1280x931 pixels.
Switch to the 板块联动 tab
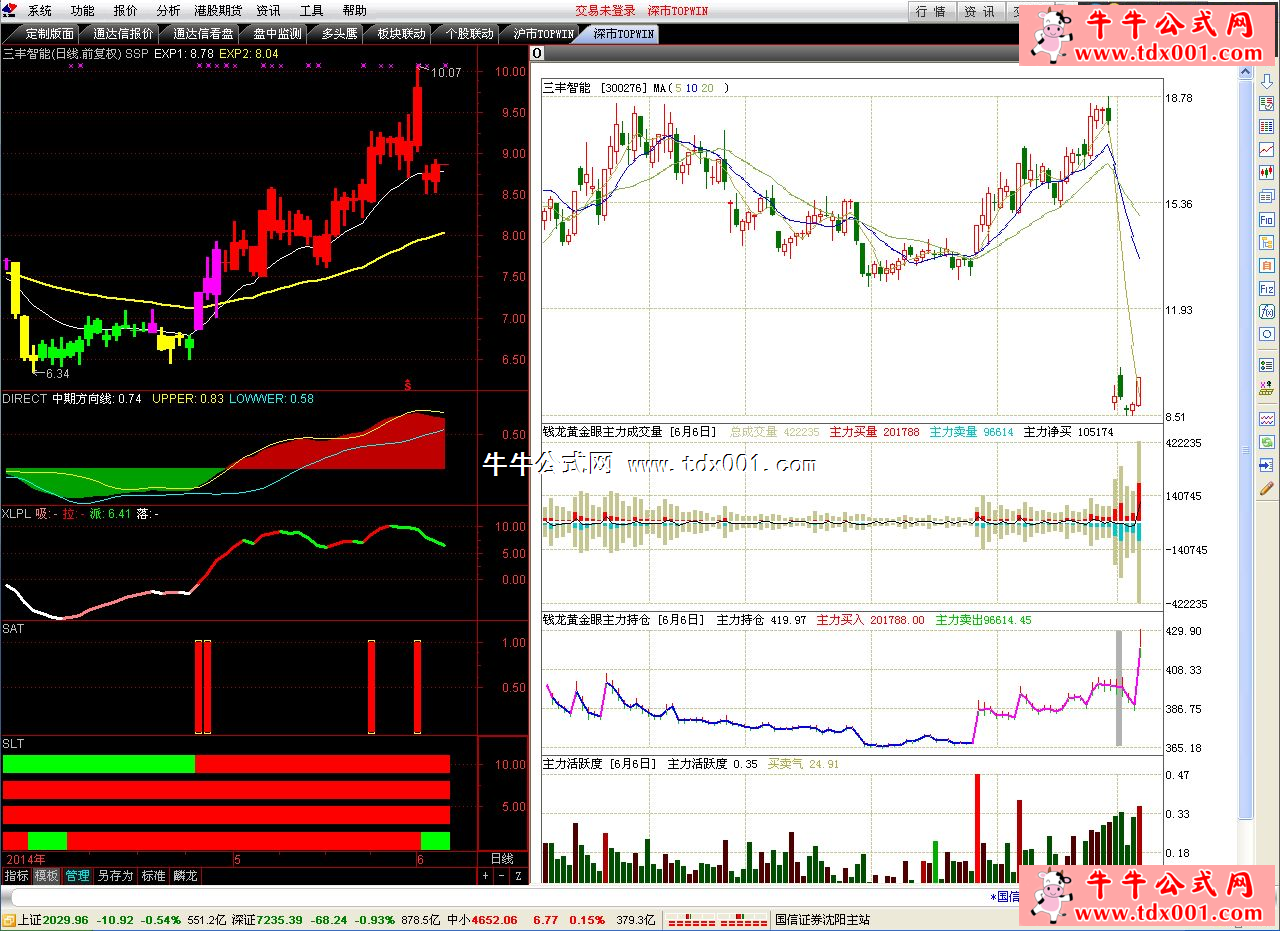point(401,33)
